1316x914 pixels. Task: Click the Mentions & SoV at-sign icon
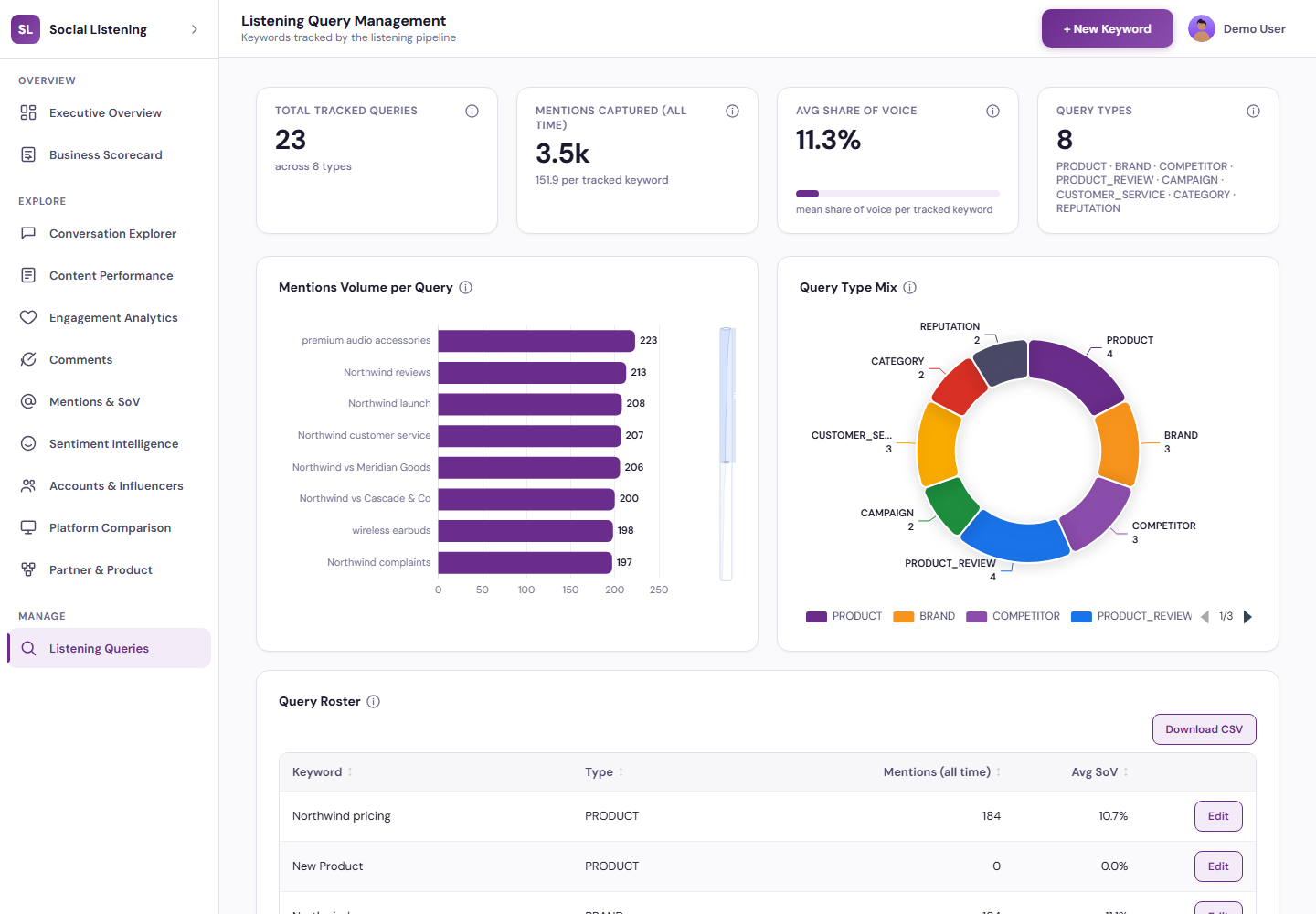click(28, 401)
